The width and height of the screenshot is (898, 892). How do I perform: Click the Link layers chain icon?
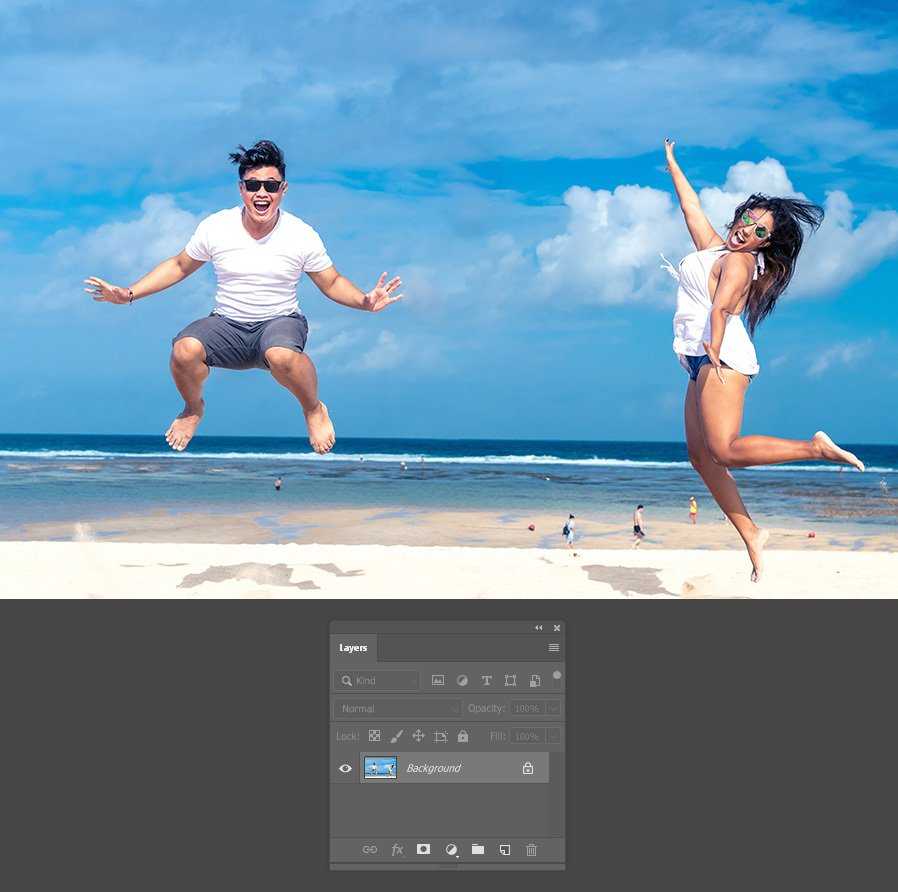pos(370,849)
